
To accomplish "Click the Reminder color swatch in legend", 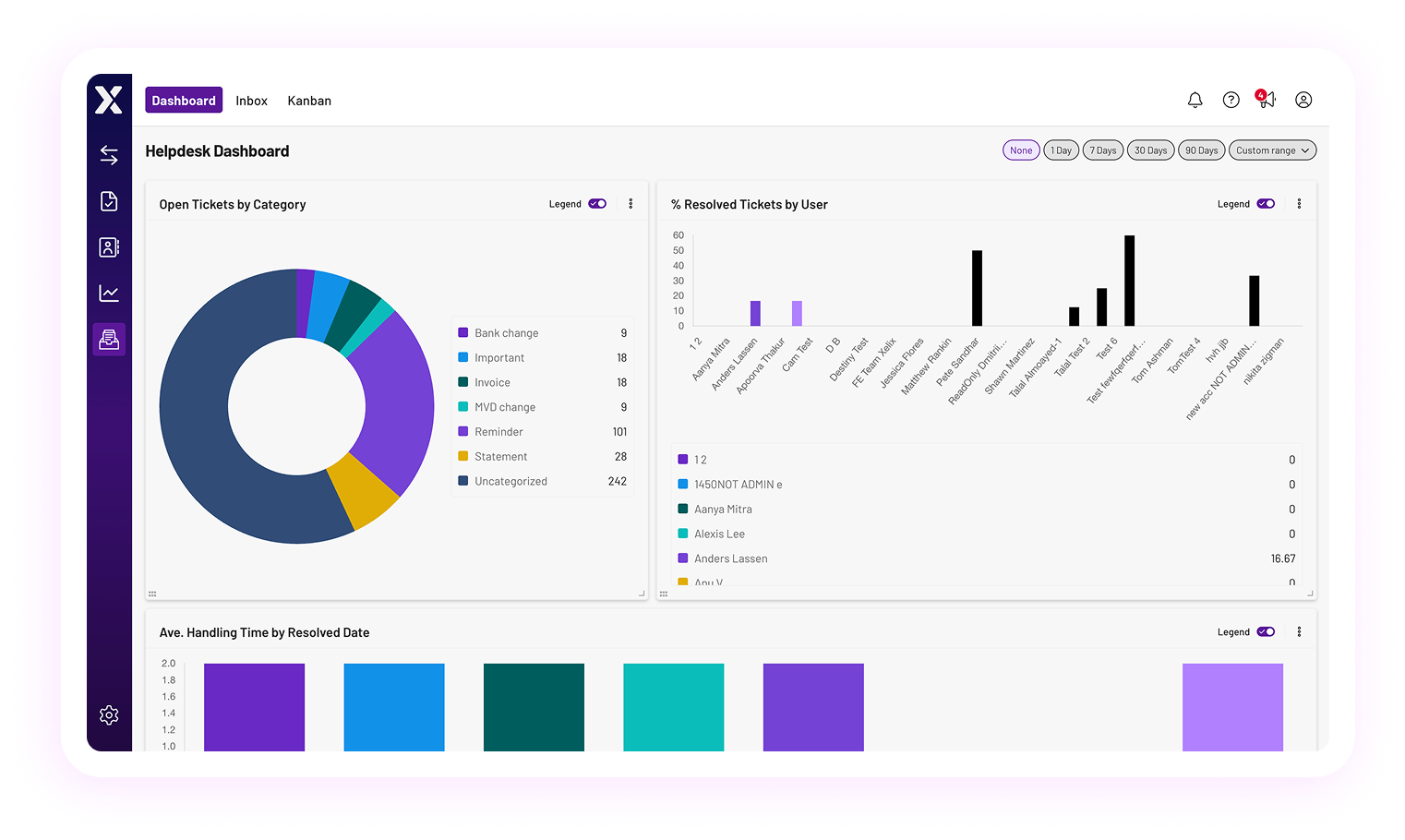I will [x=462, y=431].
